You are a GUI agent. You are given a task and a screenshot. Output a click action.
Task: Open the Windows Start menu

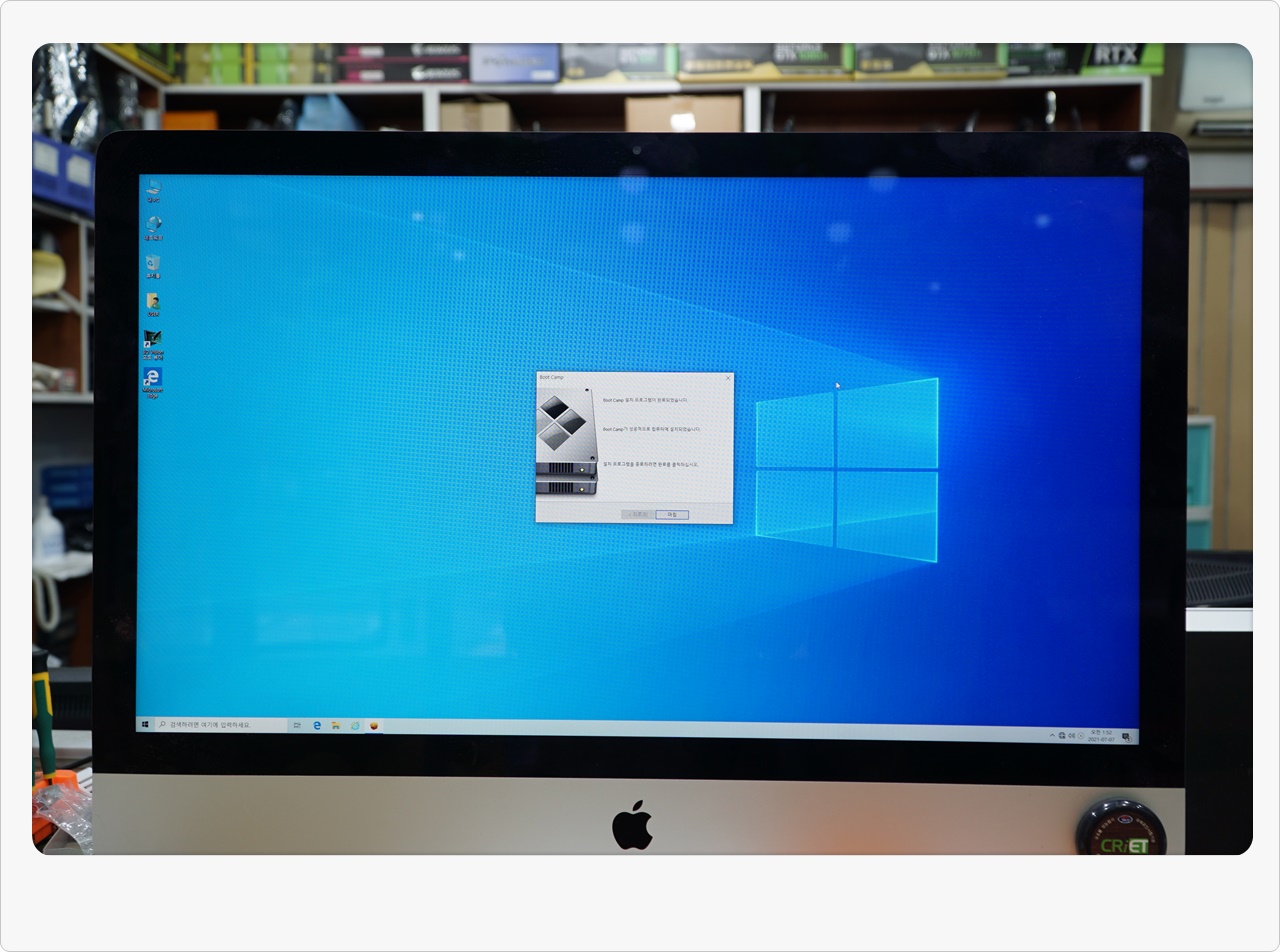(145, 724)
